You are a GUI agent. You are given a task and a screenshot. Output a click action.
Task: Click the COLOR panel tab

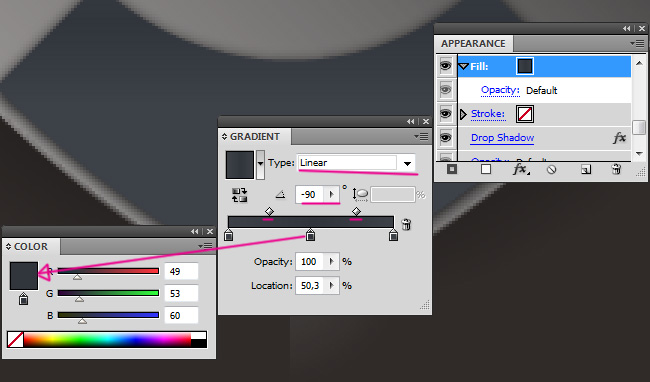[32, 247]
